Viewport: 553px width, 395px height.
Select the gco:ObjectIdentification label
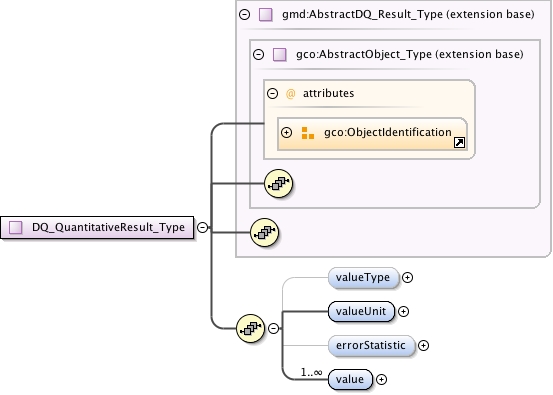(388, 132)
